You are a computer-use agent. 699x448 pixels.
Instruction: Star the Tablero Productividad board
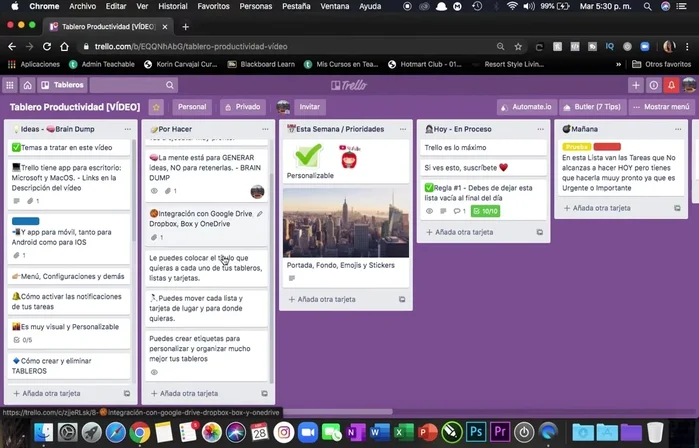point(156,107)
